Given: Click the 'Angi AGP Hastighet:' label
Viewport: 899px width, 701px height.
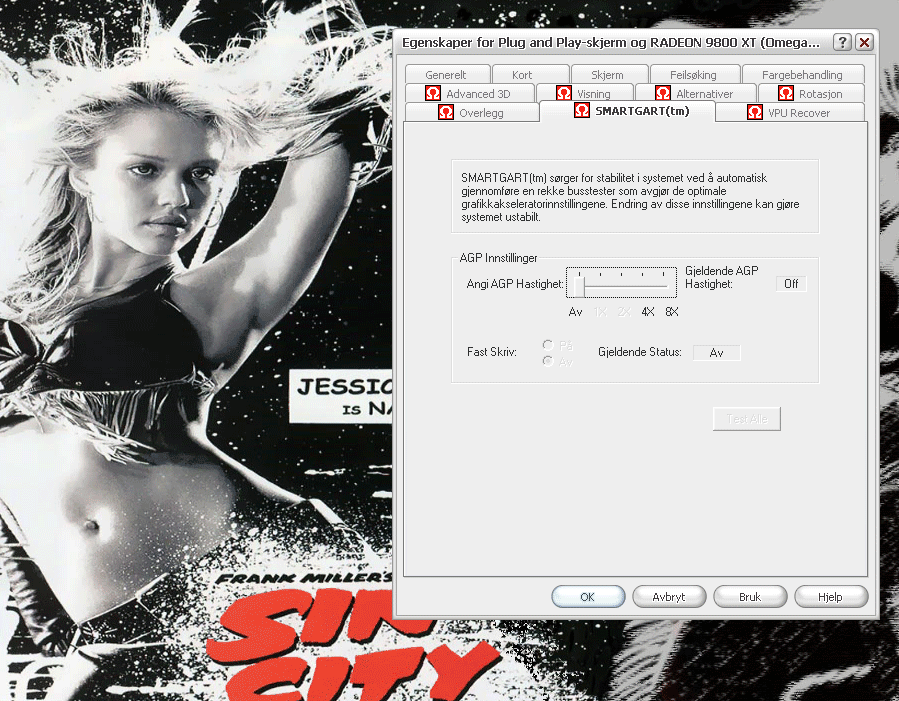Looking at the screenshot, I should [x=515, y=284].
